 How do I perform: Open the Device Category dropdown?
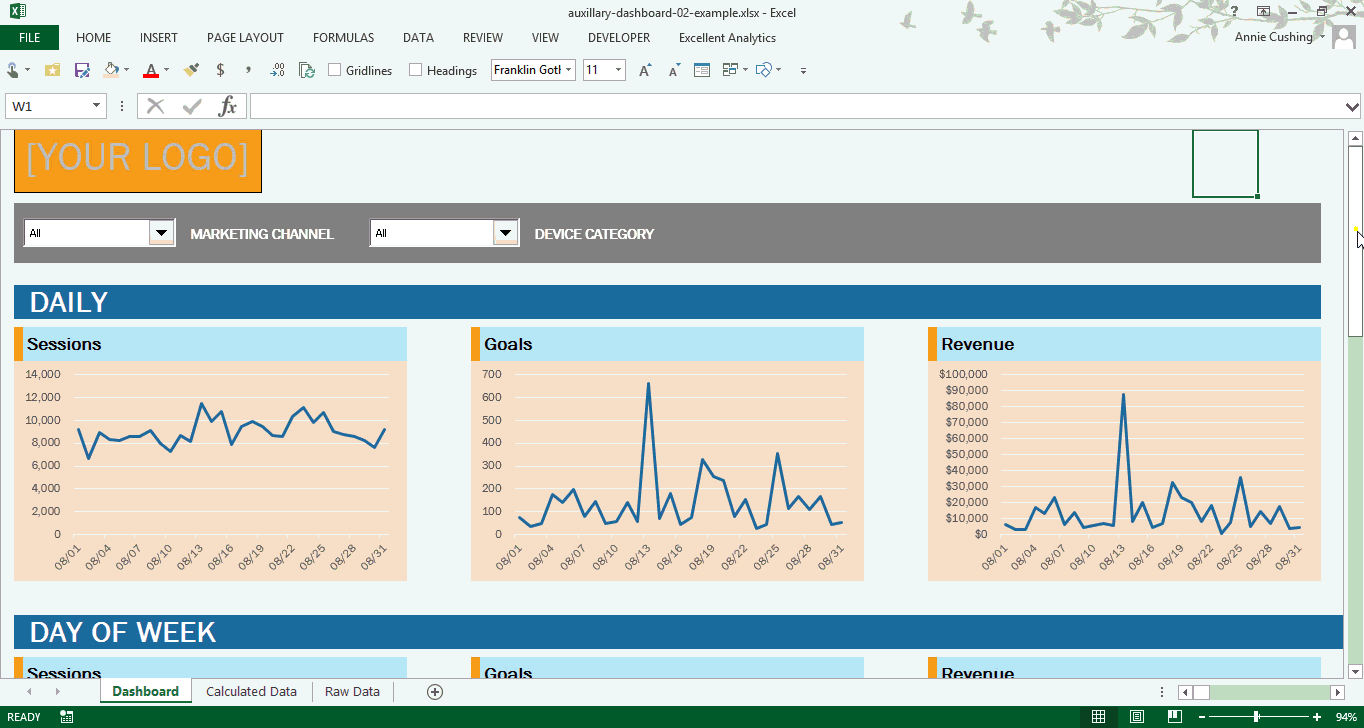pos(506,232)
